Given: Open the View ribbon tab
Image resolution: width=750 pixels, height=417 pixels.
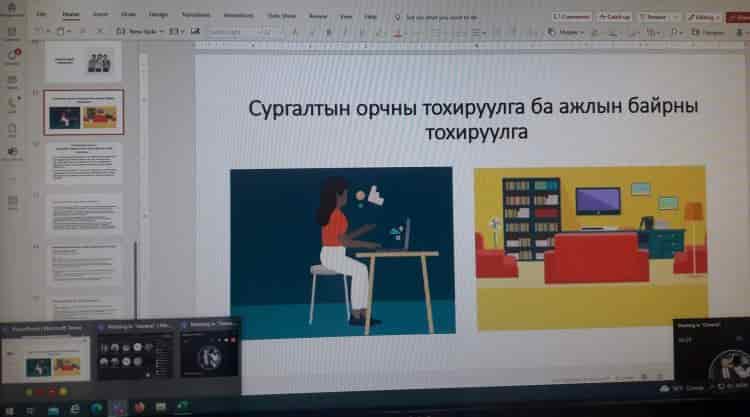Looking at the screenshot, I should point(346,17).
